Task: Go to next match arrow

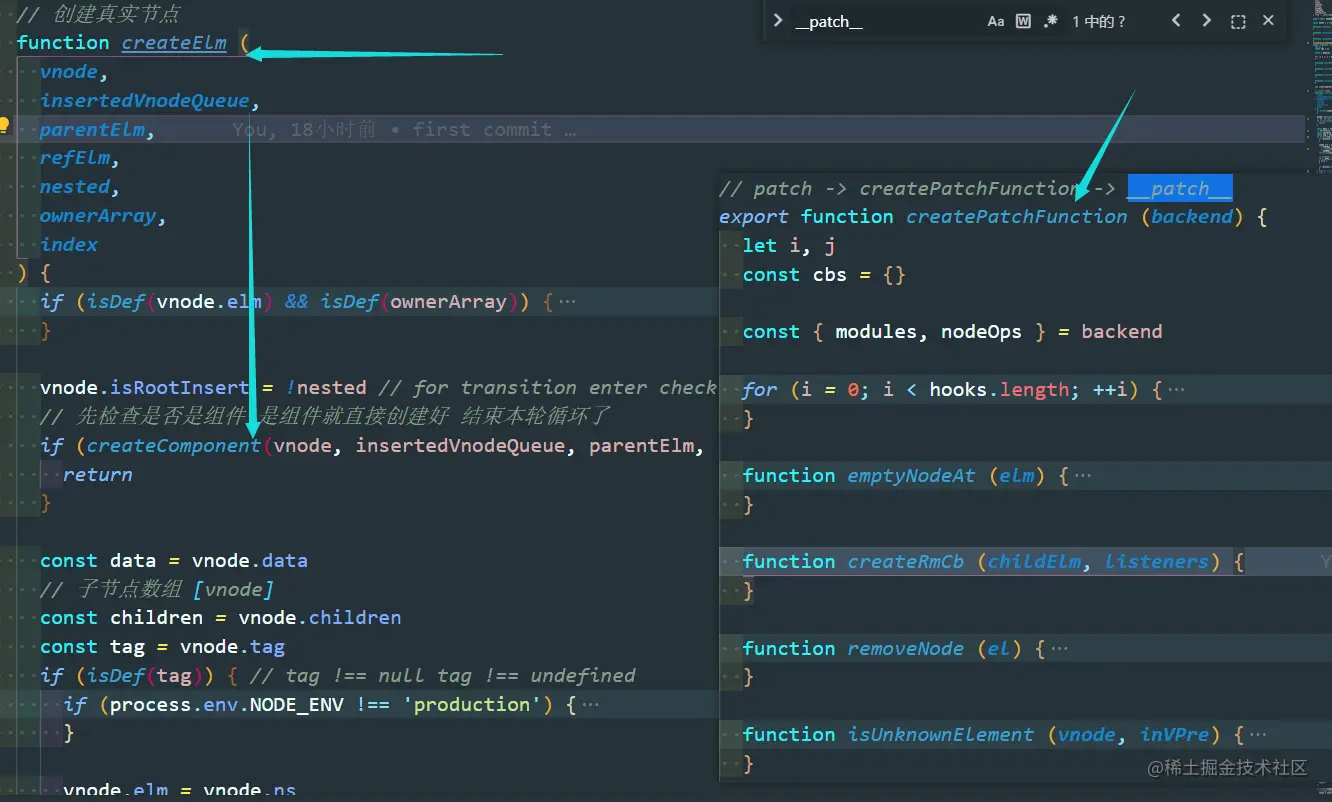Action: pyautogui.click(x=1207, y=21)
